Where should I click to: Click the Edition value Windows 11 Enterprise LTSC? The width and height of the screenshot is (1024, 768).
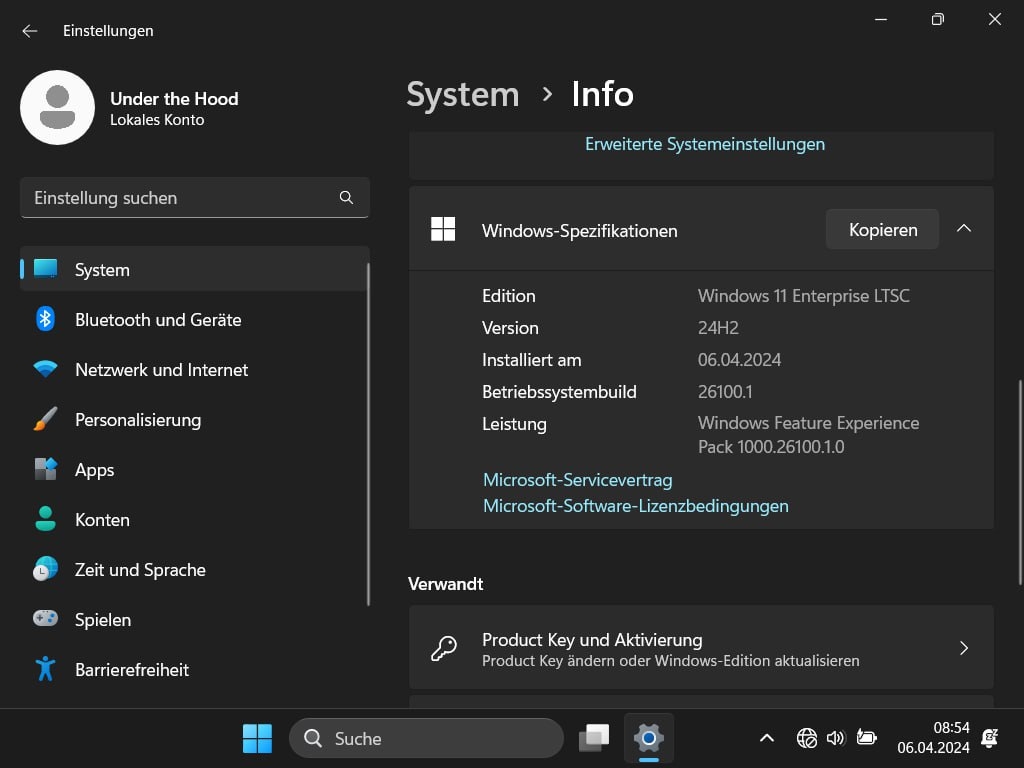pyautogui.click(x=803, y=296)
